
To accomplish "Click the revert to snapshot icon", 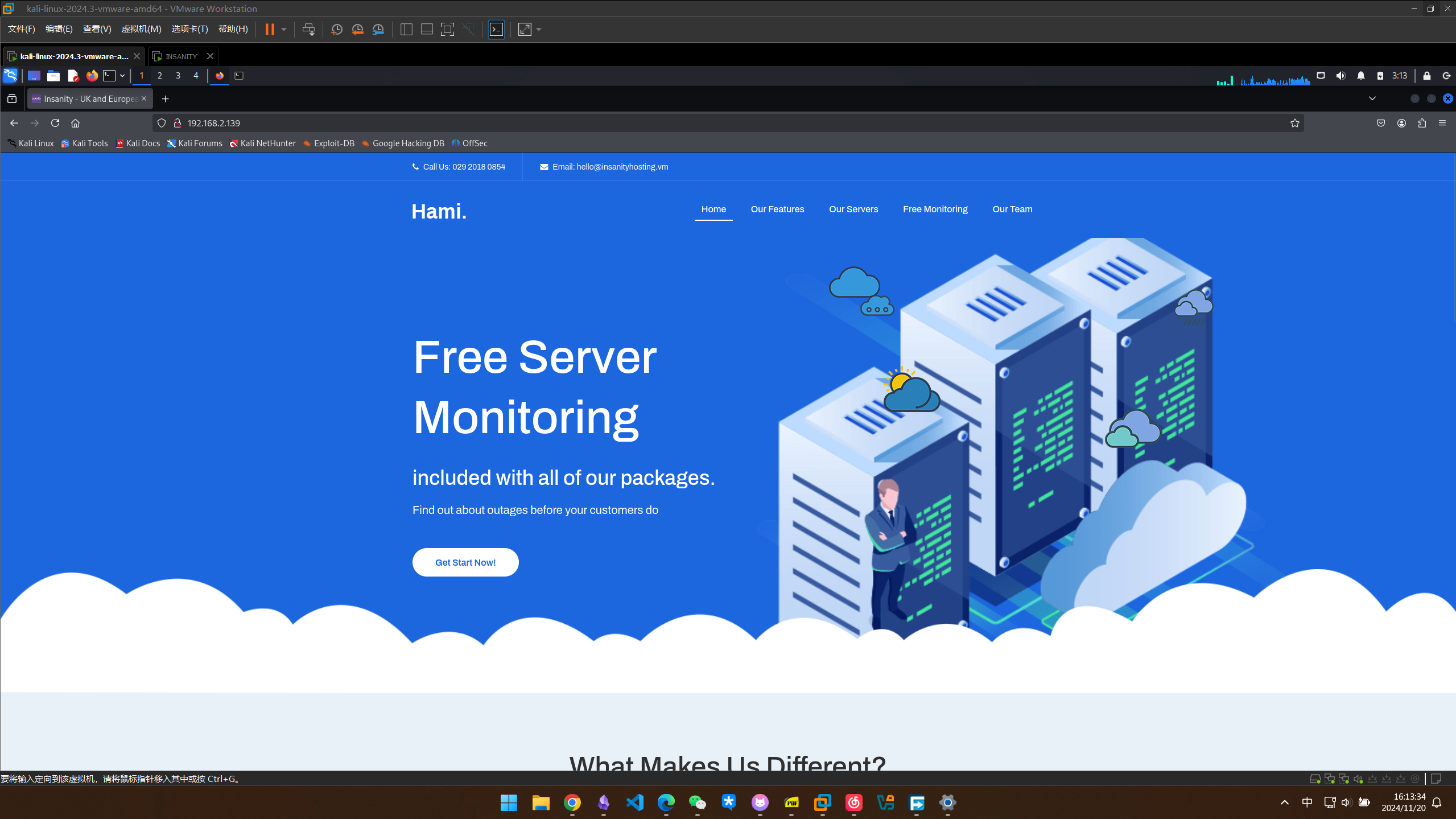I will tap(357, 30).
